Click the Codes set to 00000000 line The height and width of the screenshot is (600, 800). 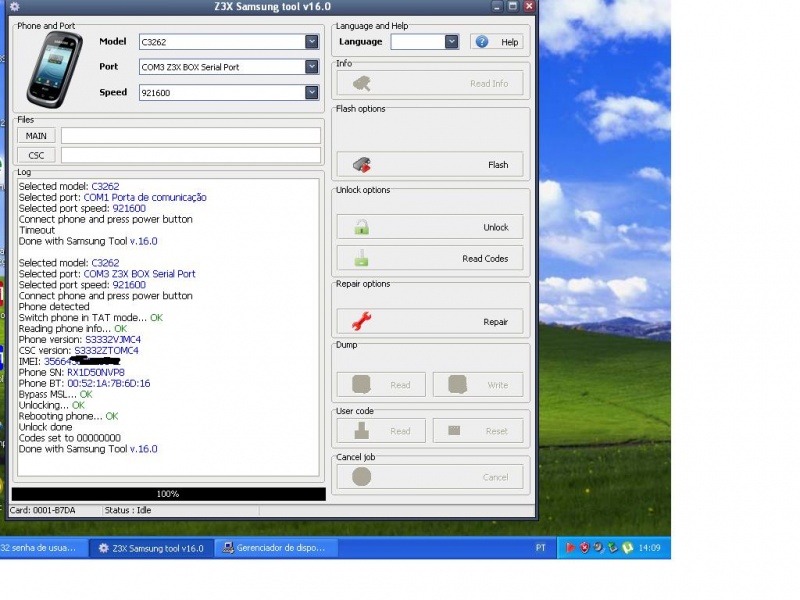click(x=70, y=438)
